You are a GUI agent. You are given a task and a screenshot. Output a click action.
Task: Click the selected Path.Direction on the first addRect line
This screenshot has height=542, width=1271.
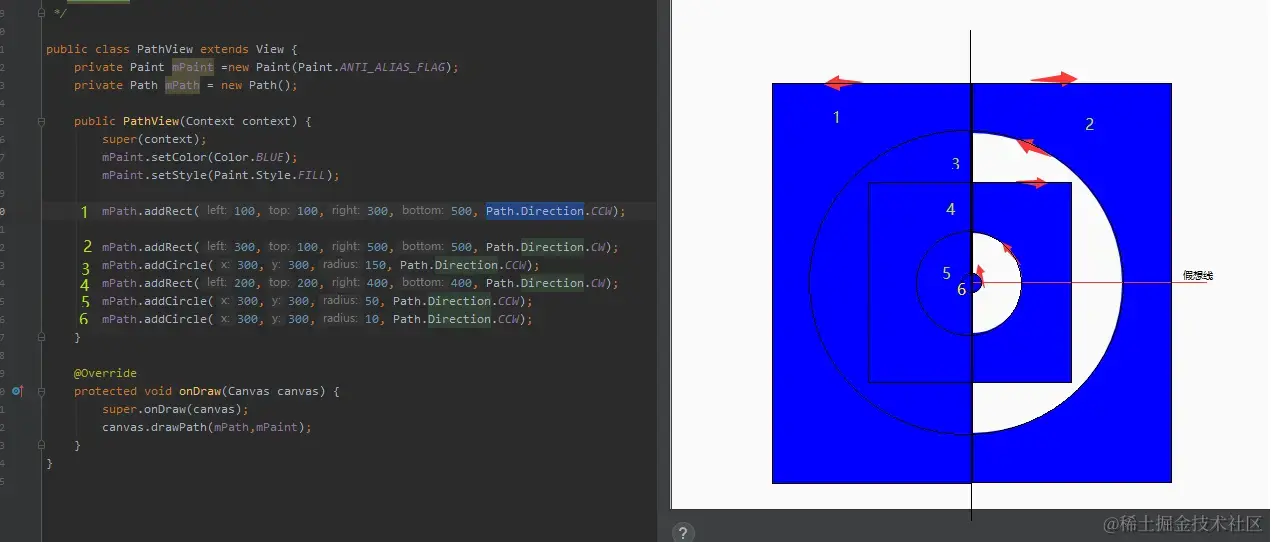tap(535, 211)
